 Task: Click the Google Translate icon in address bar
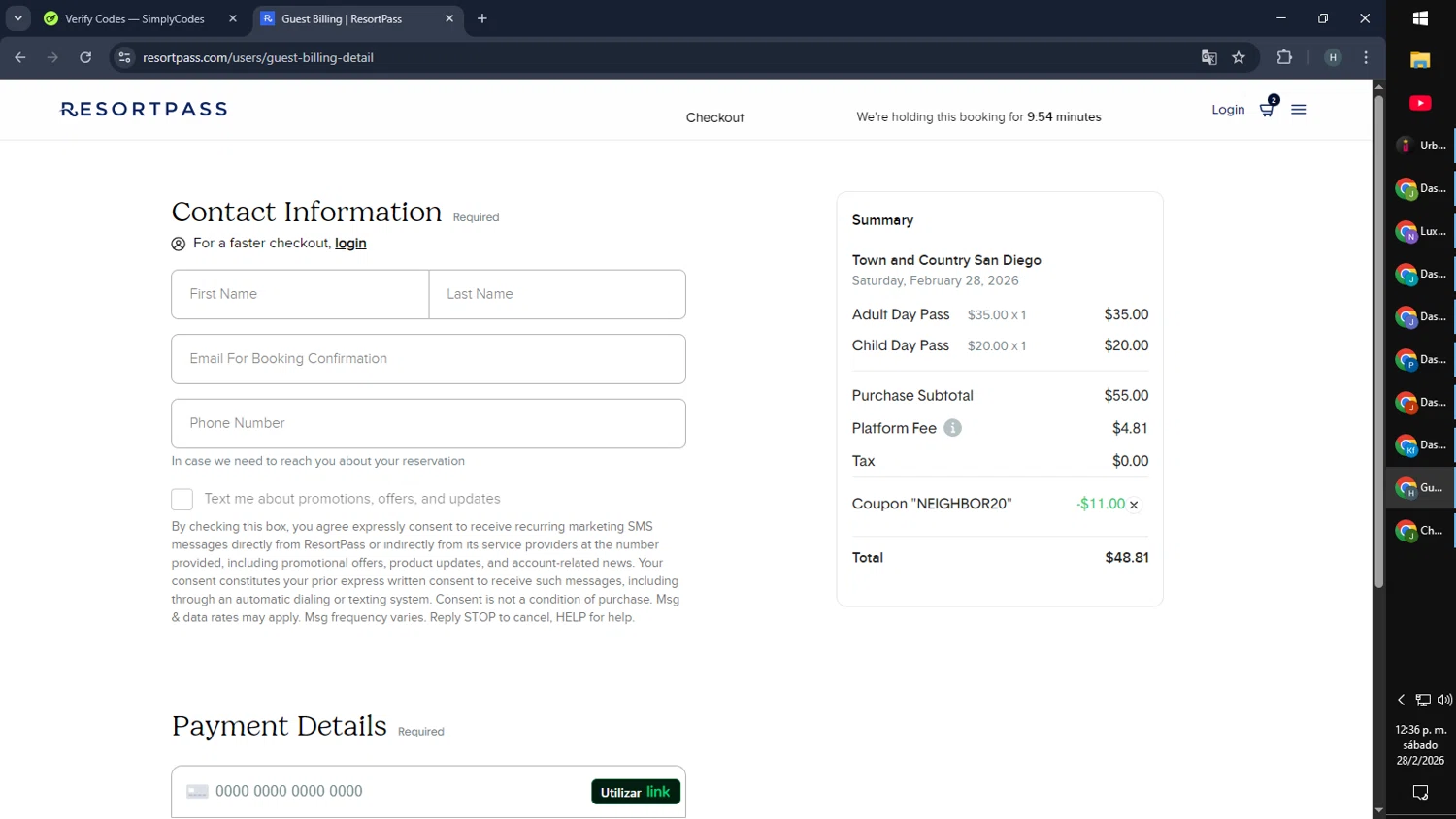1208,57
